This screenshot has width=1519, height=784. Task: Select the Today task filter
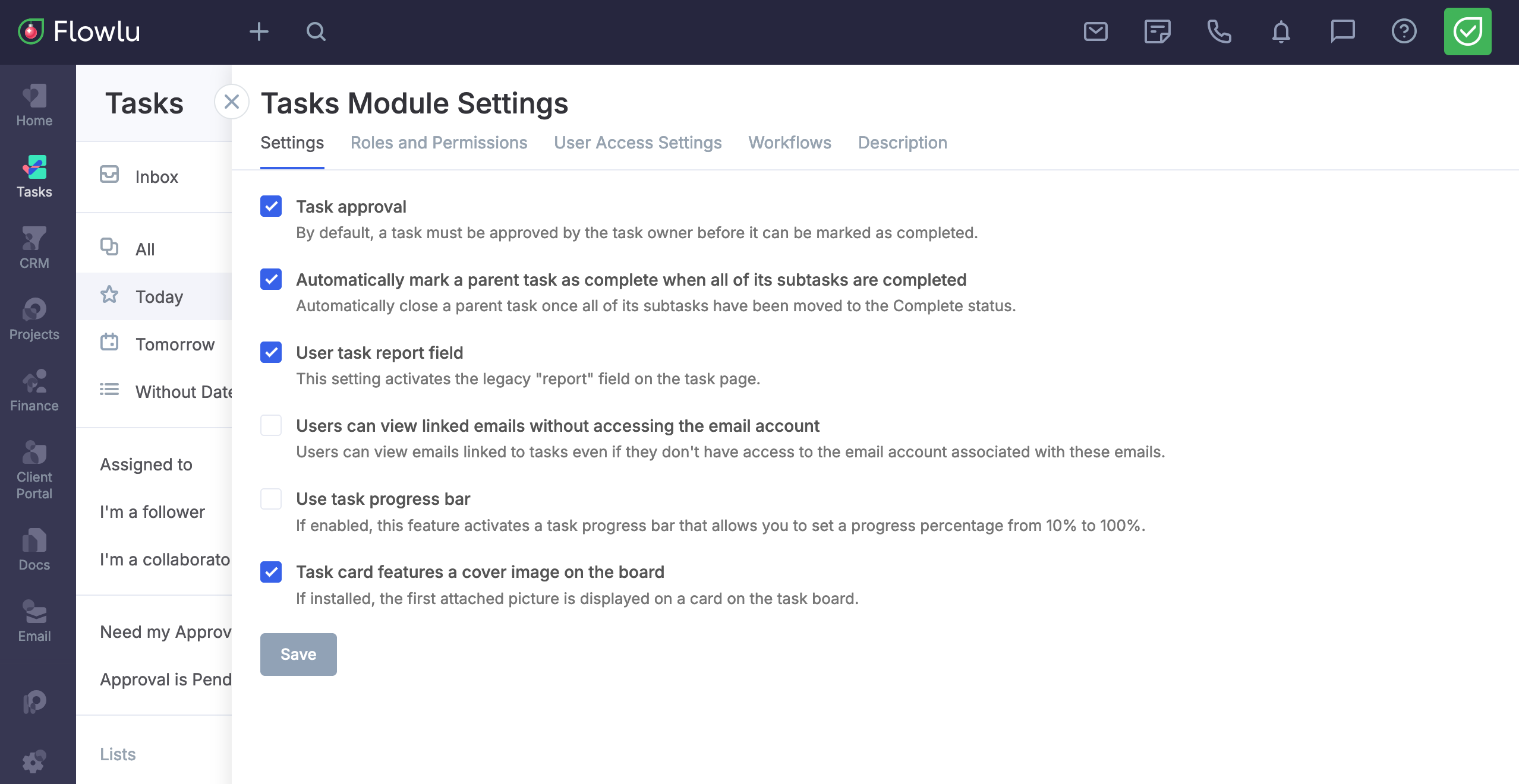(x=154, y=296)
